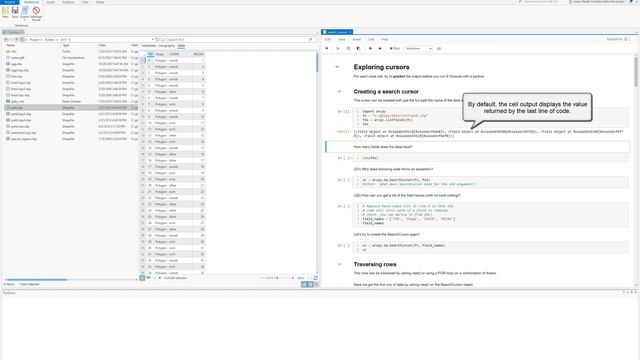Open the Markdown cell type dropdown
The width and height of the screenshot is (640, 360).
coord(418,49)
